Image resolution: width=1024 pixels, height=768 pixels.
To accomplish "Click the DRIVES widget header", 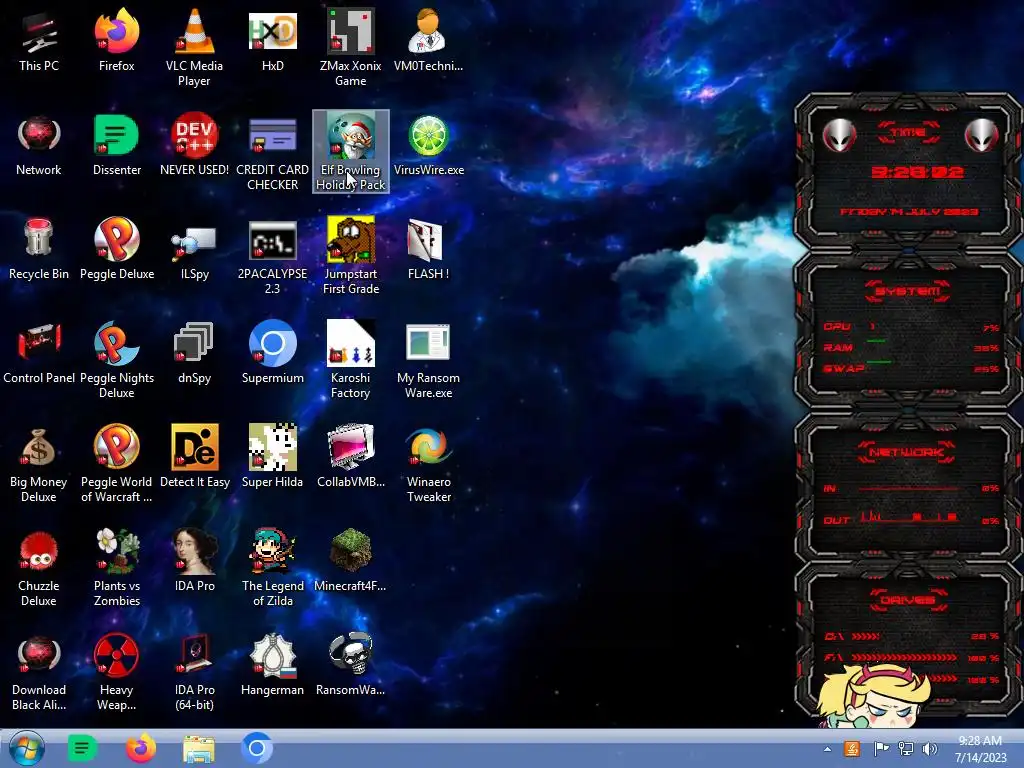I will [907, 600].
